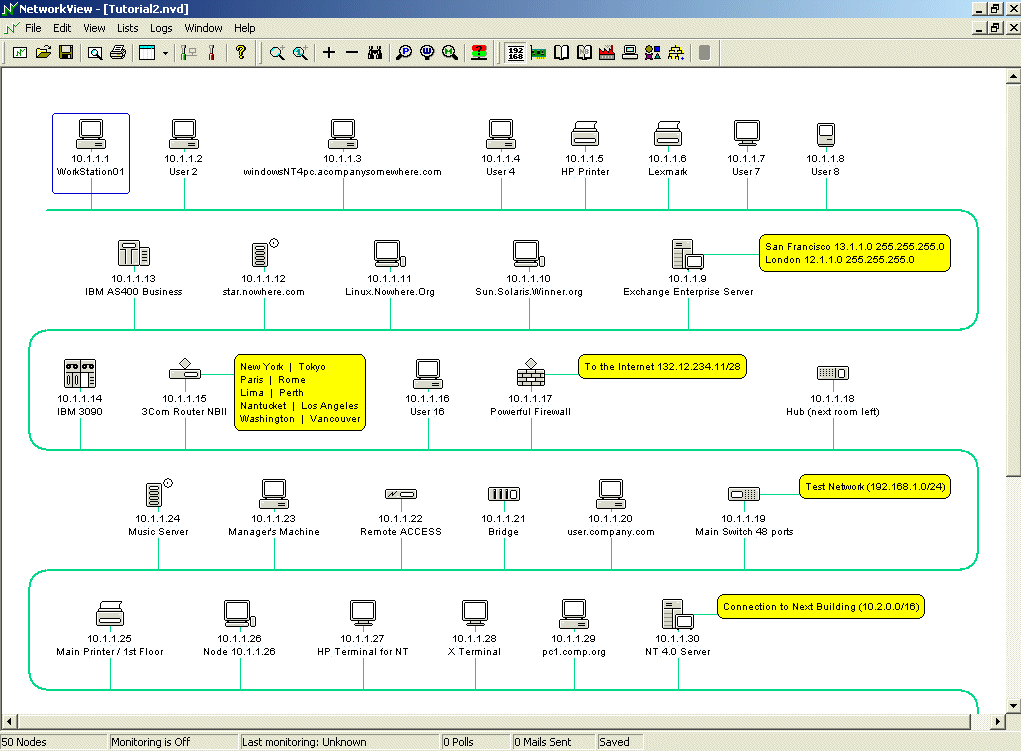Select the 3Com Router NBII node
Image resolution: width=1021 pixels, height=751 pixels.
pyautogui.click(x=186, y=375)
